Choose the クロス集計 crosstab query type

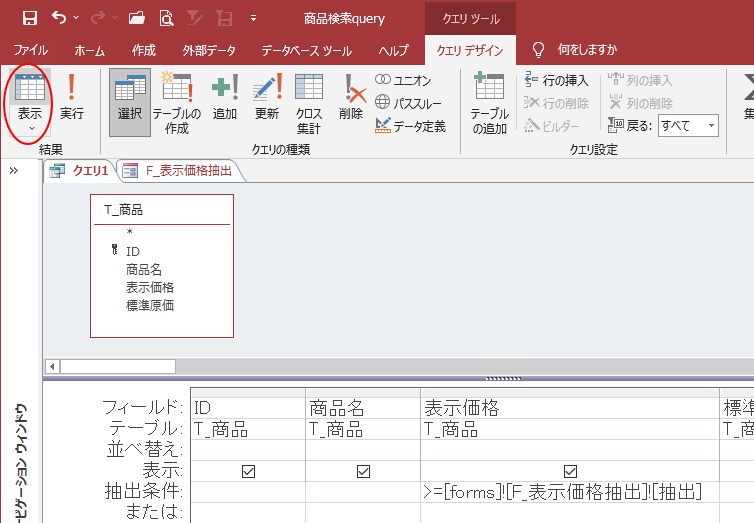(309, 103)
